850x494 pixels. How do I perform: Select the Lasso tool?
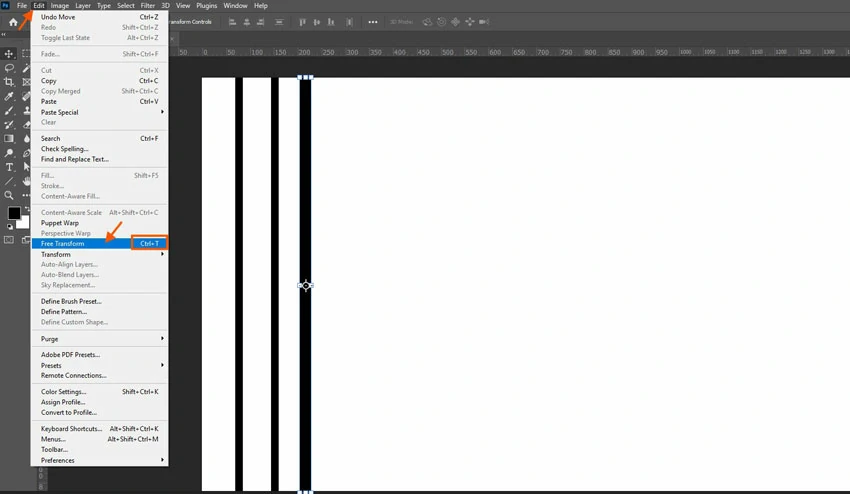9,68
